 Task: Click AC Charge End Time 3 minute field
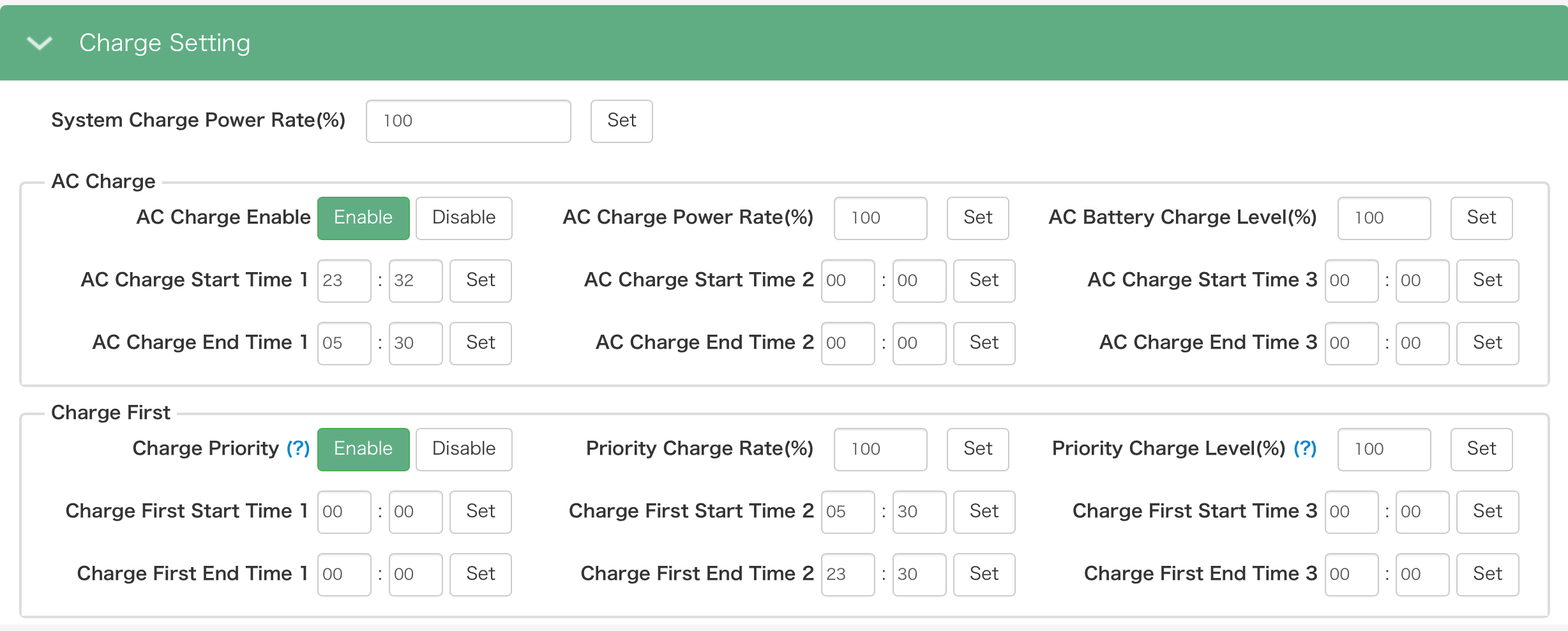1422,343
